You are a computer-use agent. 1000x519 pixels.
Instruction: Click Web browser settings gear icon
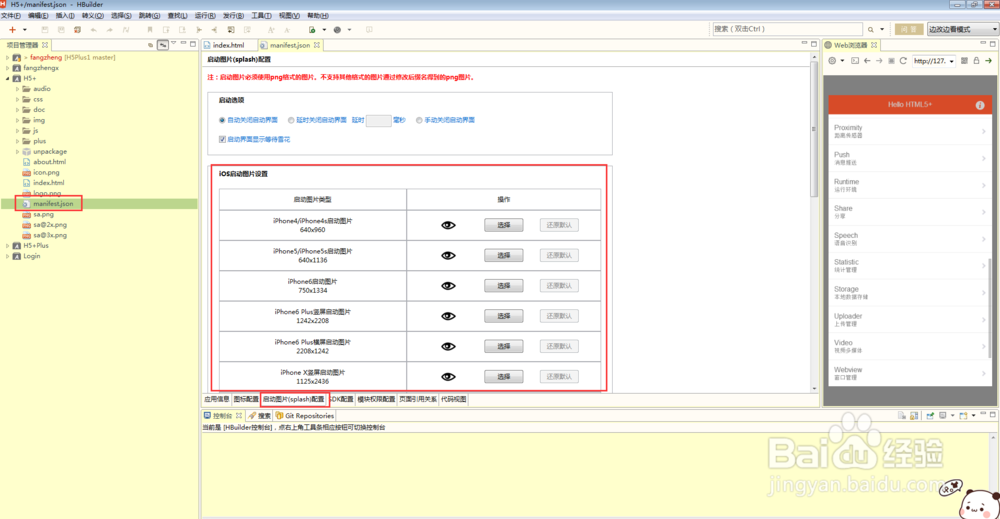[x=832, y=61]
